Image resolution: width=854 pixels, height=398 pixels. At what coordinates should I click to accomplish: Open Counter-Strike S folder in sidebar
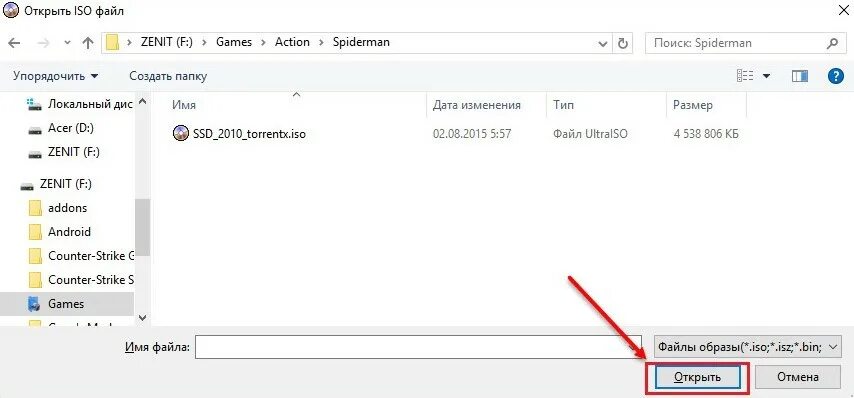pyautogui.click(x=91, y=280)
